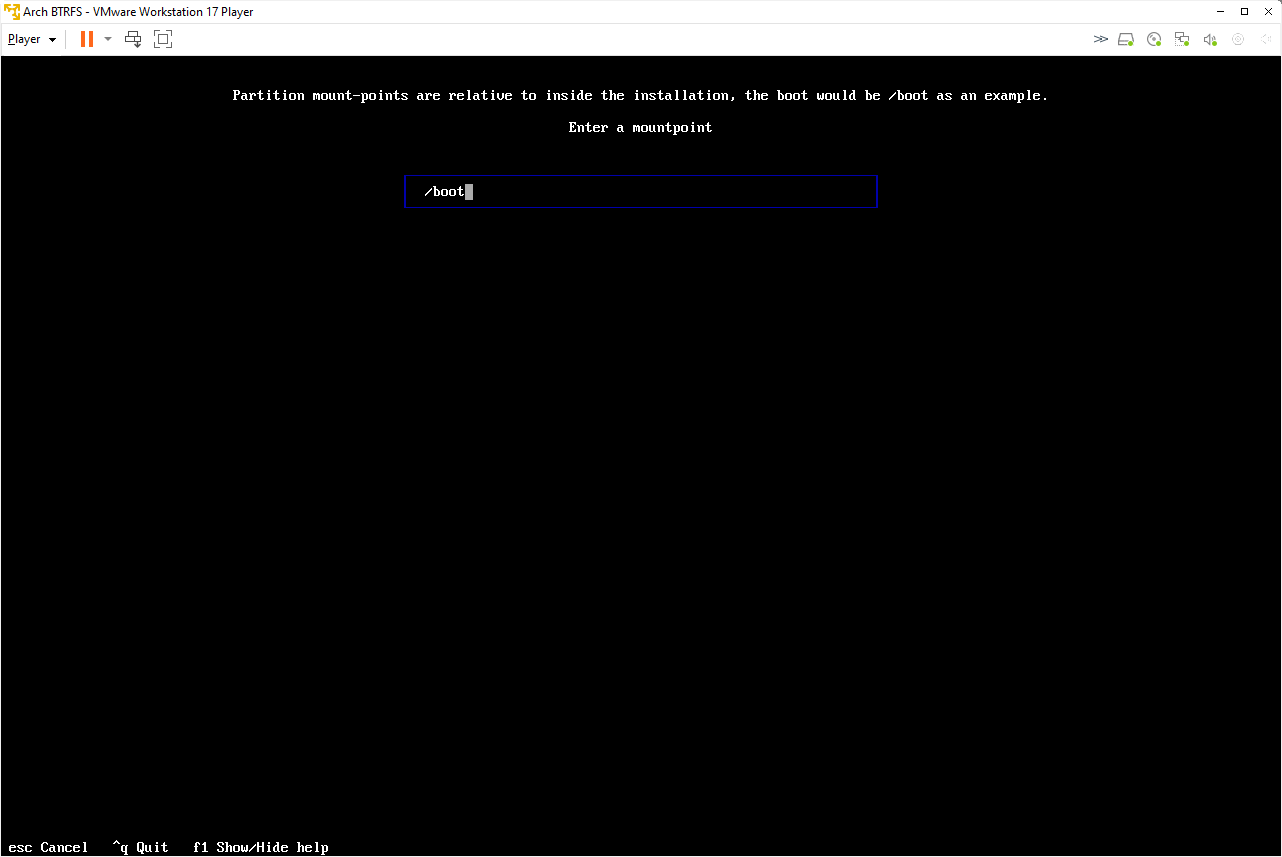Click the hard disk device icon

1126,39
